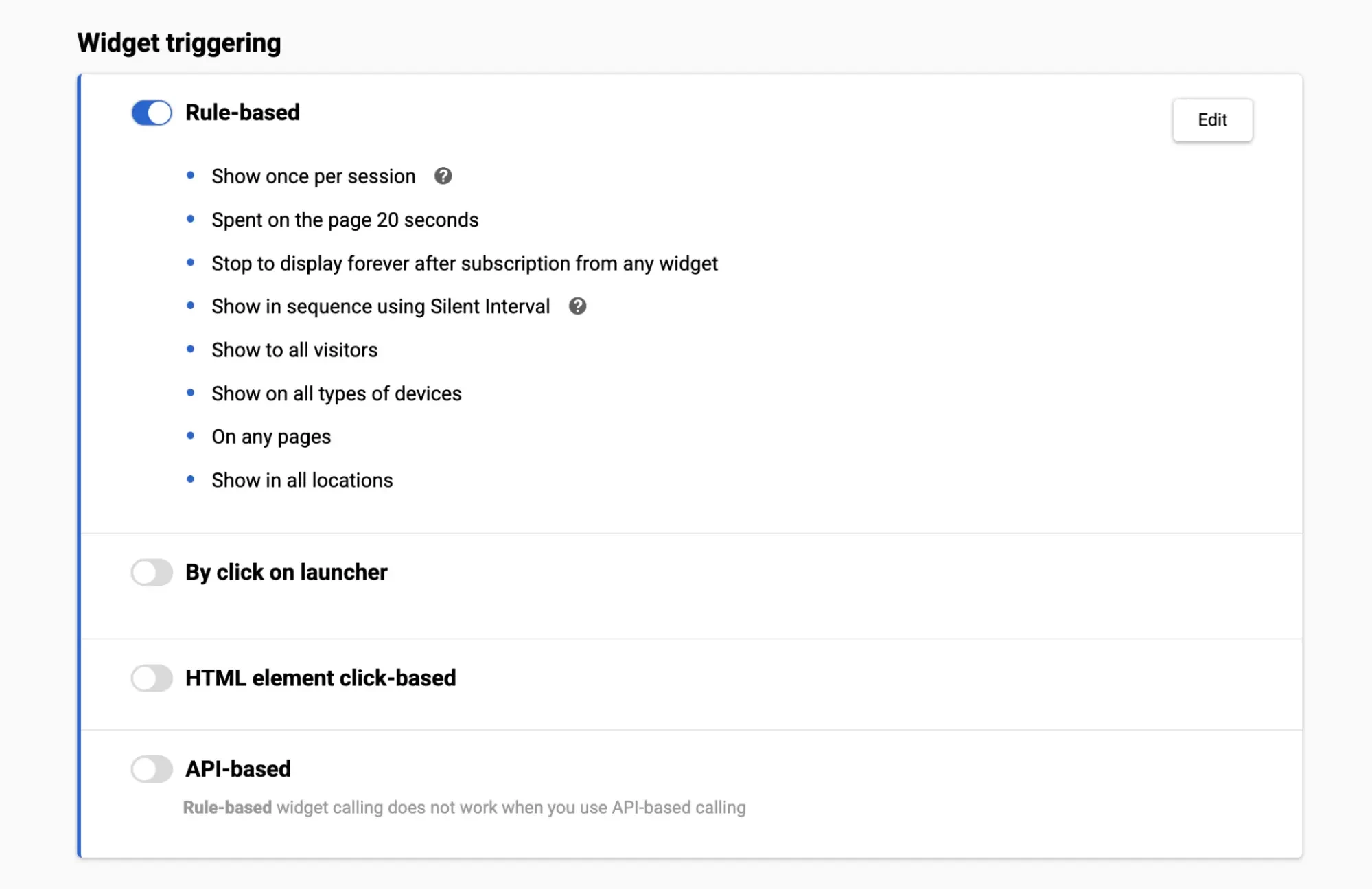The width and height of the screenshot is (1372, 890).
Task: Click Show on all types of devices rule
Action: click(336, 393)
